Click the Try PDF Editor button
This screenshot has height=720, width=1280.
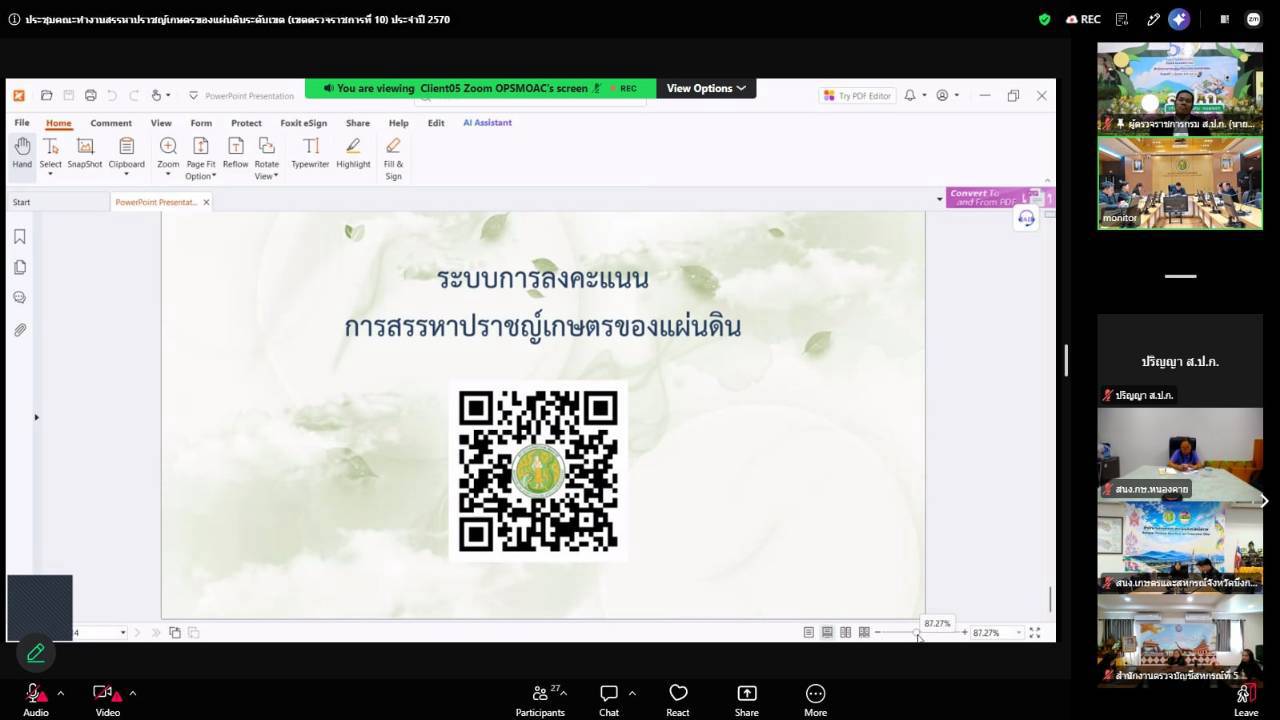pos(855,96)
